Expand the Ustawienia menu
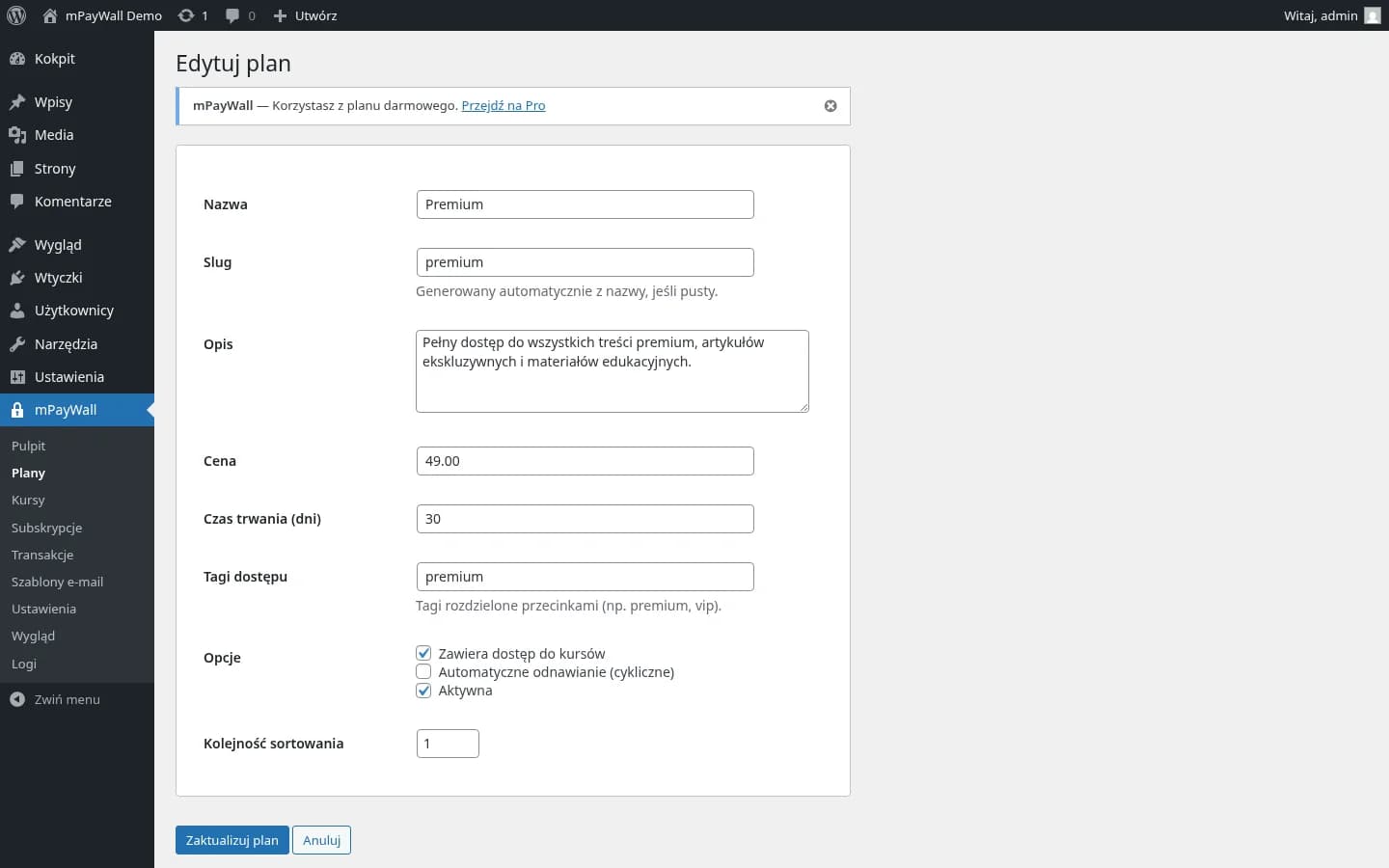Viewport: 1389px width, 868px height. coord(69,377)
